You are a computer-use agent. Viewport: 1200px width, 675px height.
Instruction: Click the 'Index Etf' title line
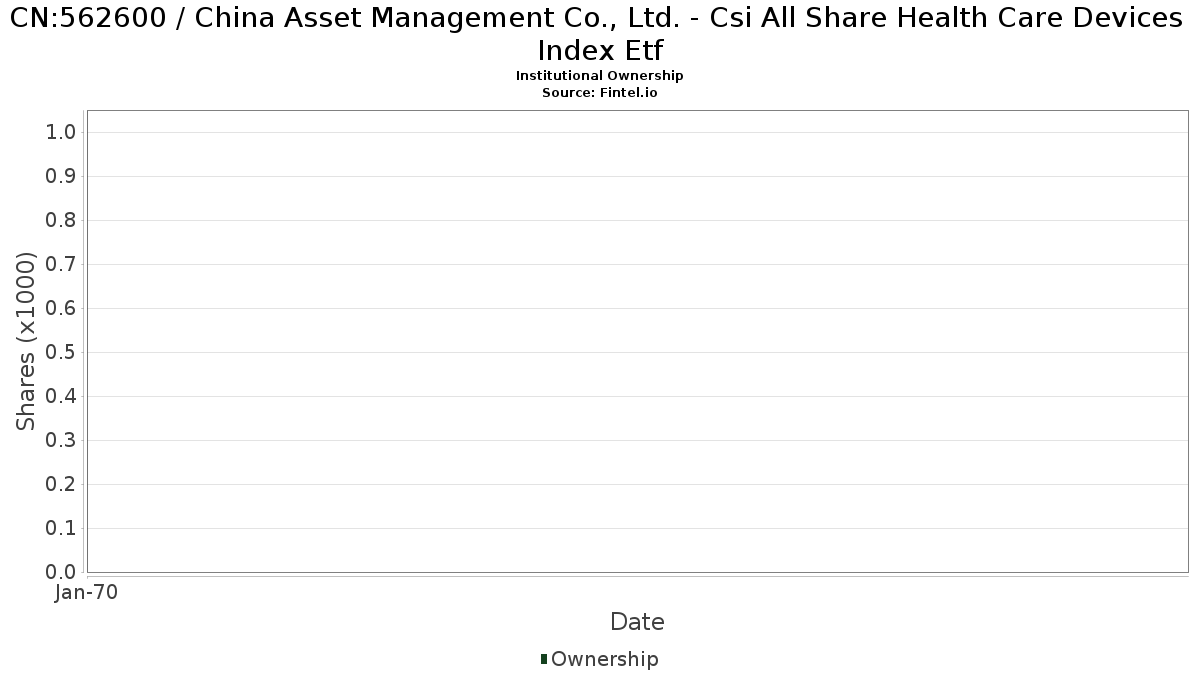tap(600, 50)
